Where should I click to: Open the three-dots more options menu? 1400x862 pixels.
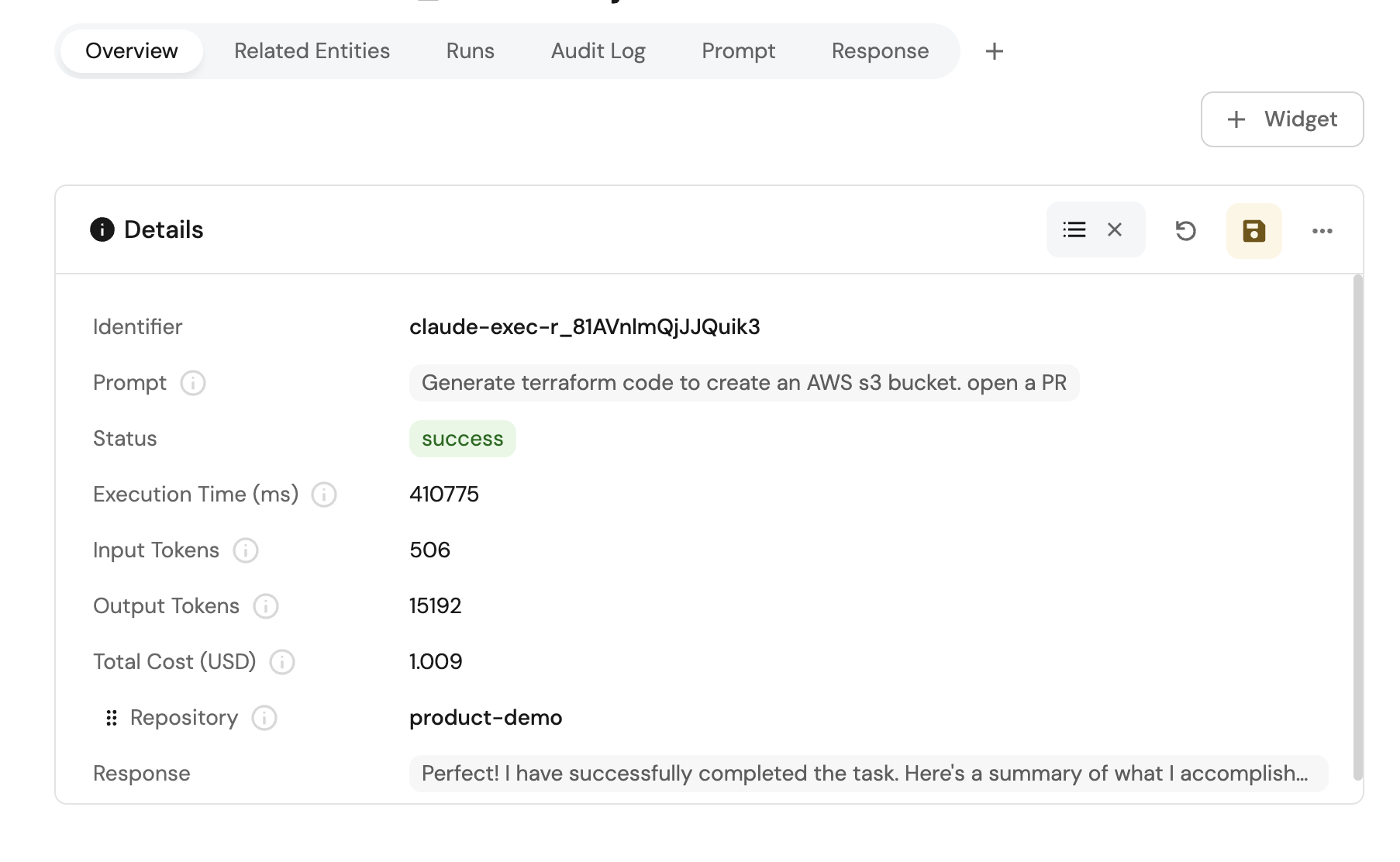point(1322,230)
